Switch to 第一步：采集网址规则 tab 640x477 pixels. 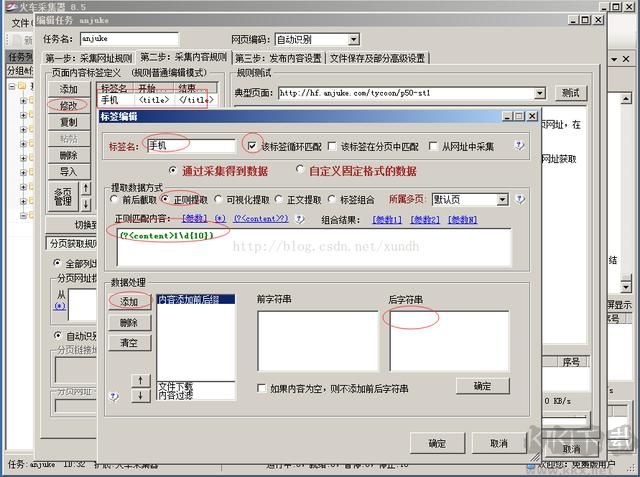89,58
